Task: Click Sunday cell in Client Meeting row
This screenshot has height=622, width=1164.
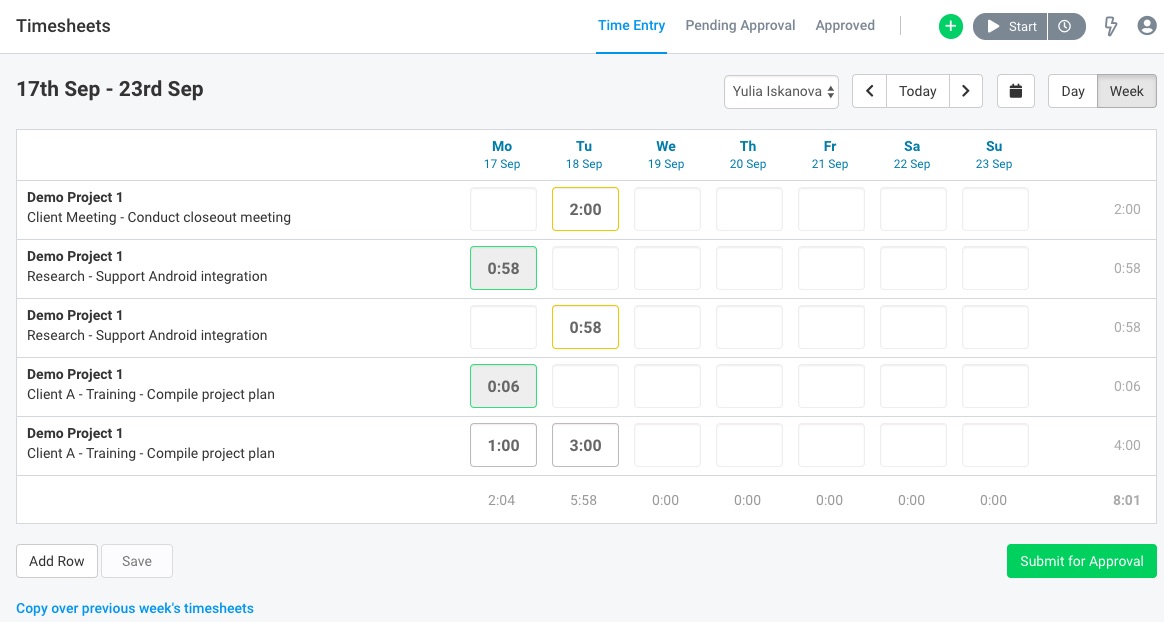Action: 995,209
